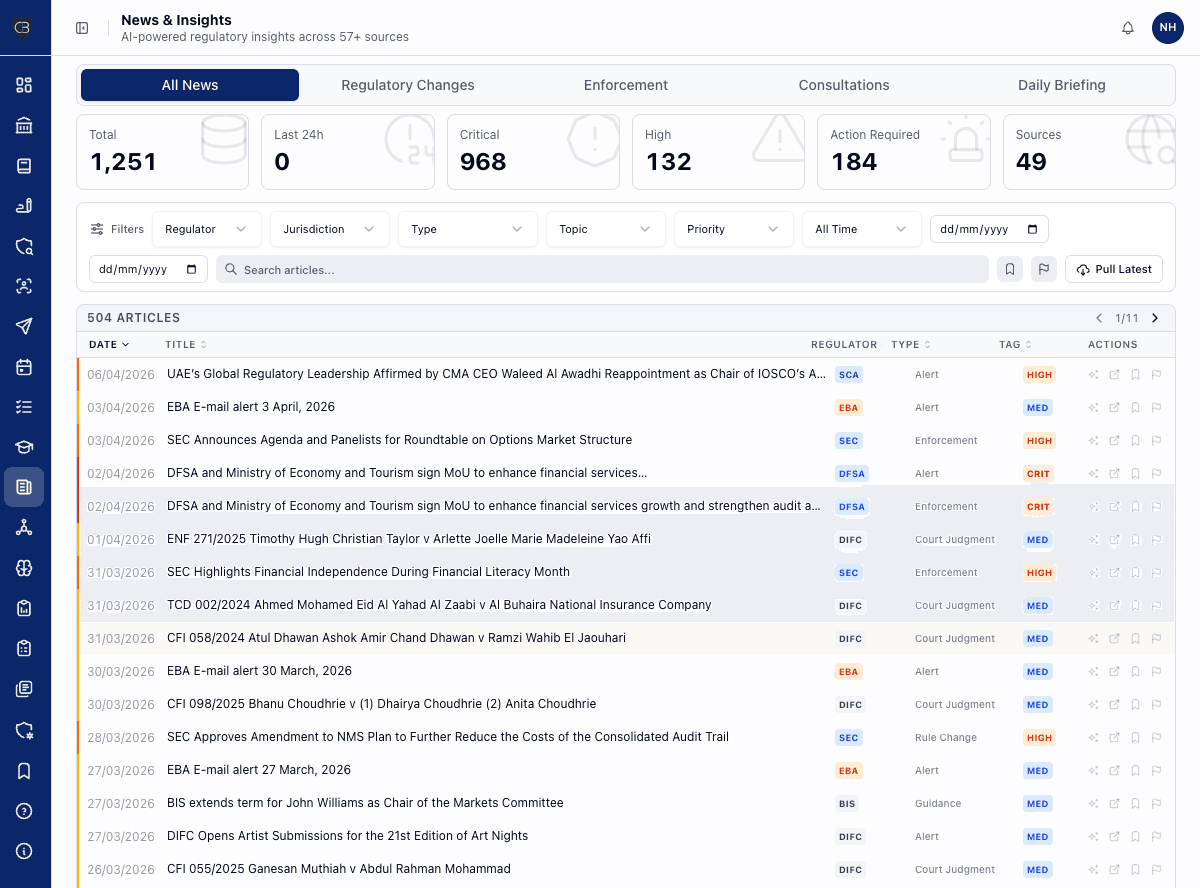1200x888 pixels.
Task: Open the All Time date range dropdown
Action: click(860, 229)
